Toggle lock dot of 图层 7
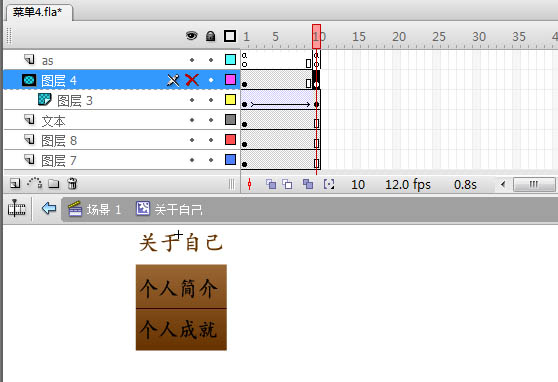The width and height of the screenshot is (558, 382). pos(211,160)
